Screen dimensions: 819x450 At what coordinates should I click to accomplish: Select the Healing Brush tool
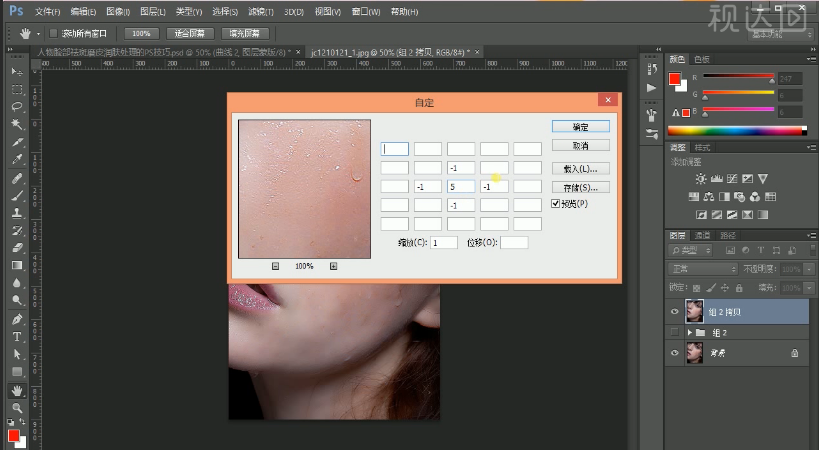pos(17,178)
